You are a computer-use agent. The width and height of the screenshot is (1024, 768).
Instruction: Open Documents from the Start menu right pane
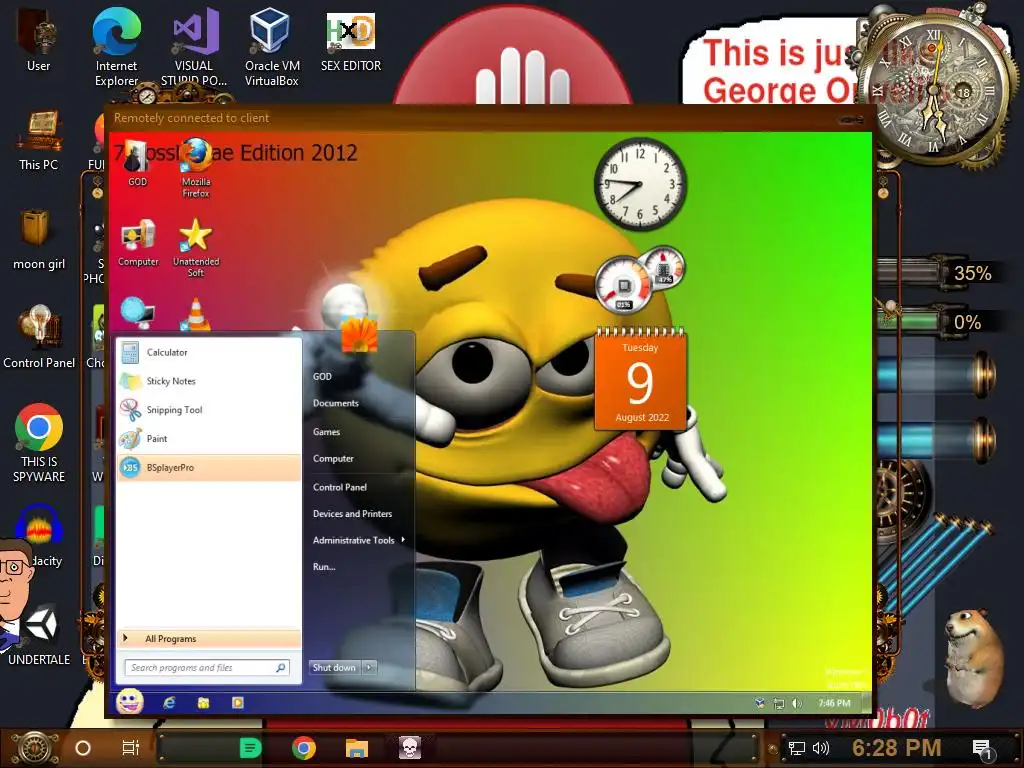click(336, 404)
